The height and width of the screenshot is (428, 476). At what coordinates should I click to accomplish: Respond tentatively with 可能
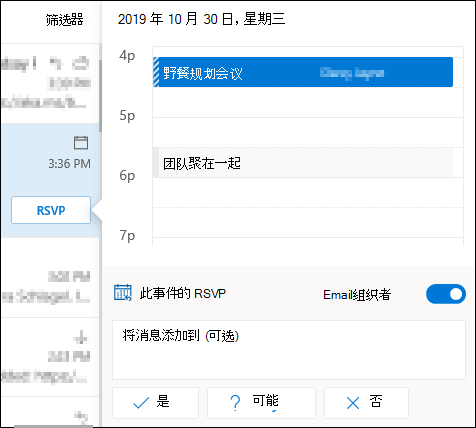(261, 403)
